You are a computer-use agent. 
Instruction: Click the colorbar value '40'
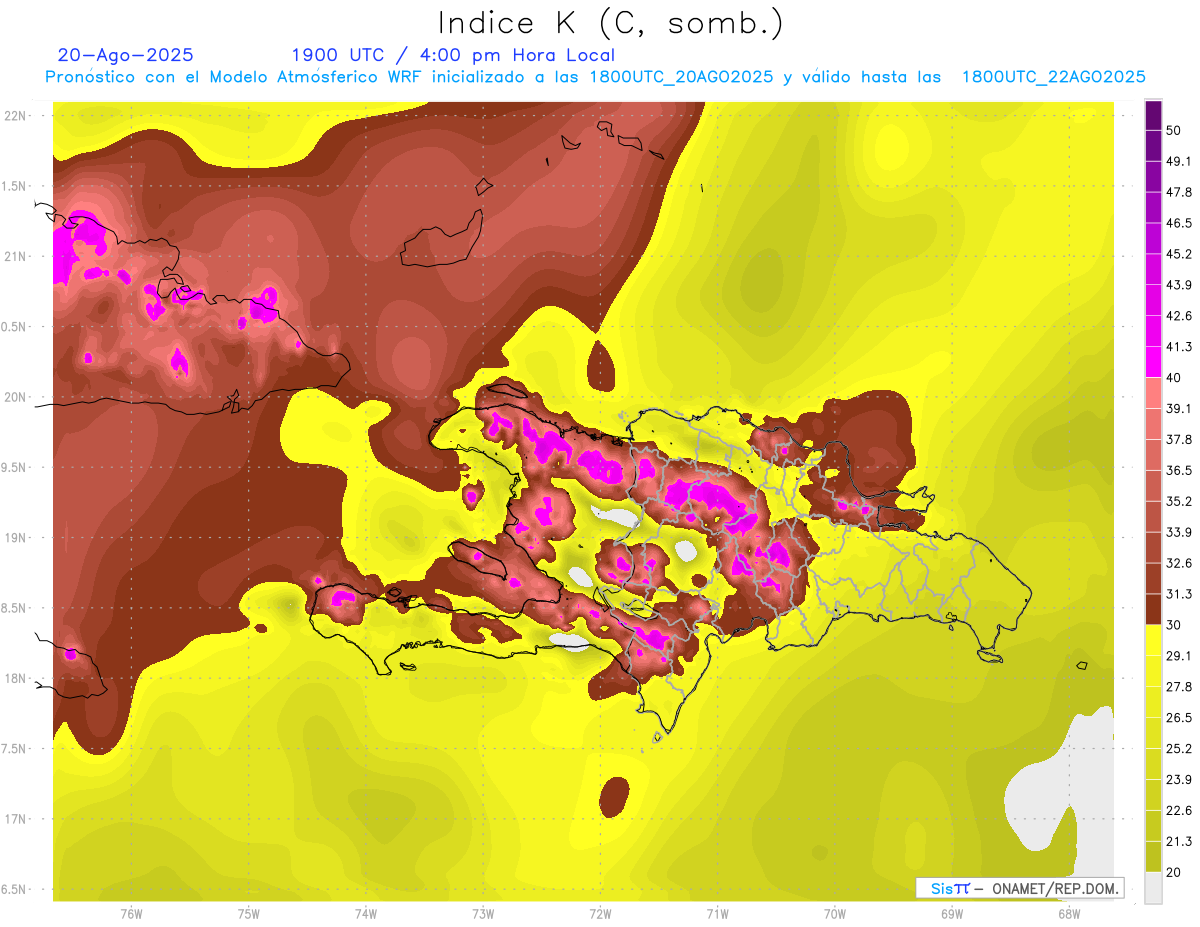pos(1174,377)
